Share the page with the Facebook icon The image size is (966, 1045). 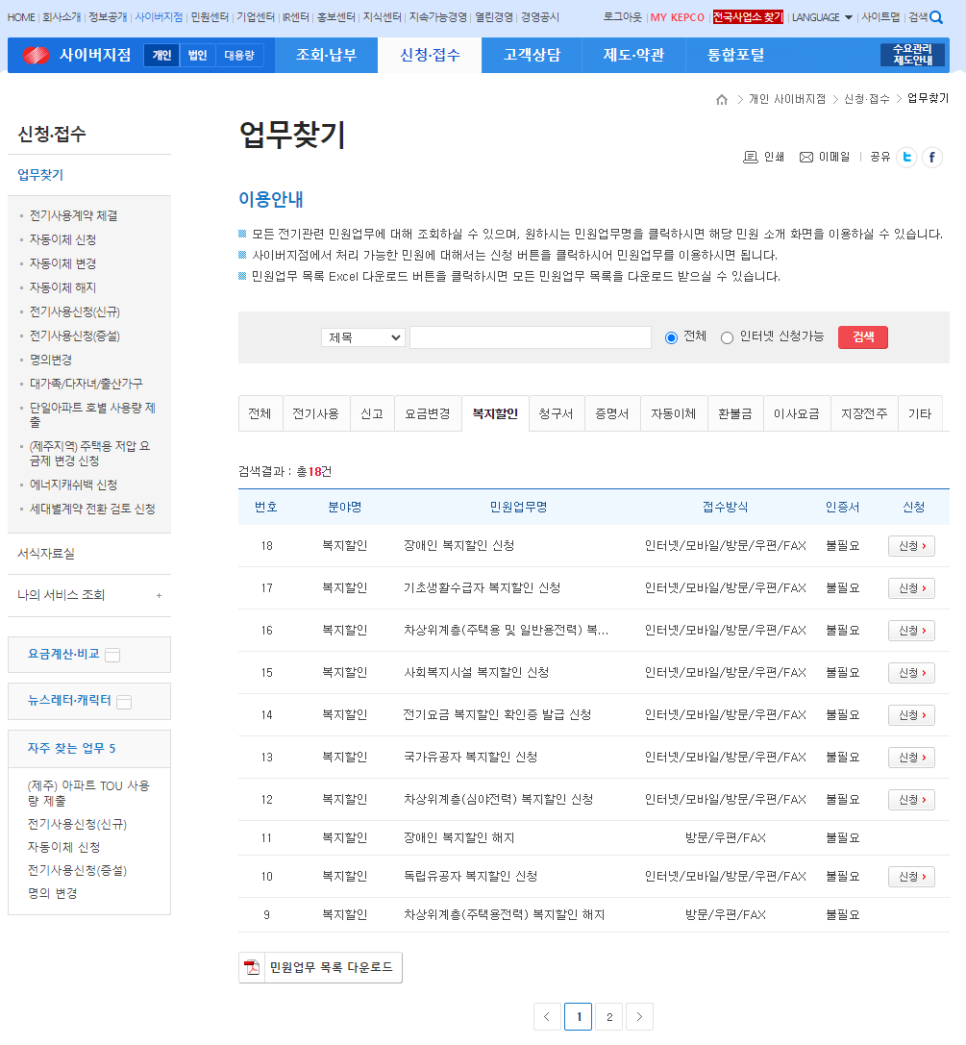click(931, 157)
